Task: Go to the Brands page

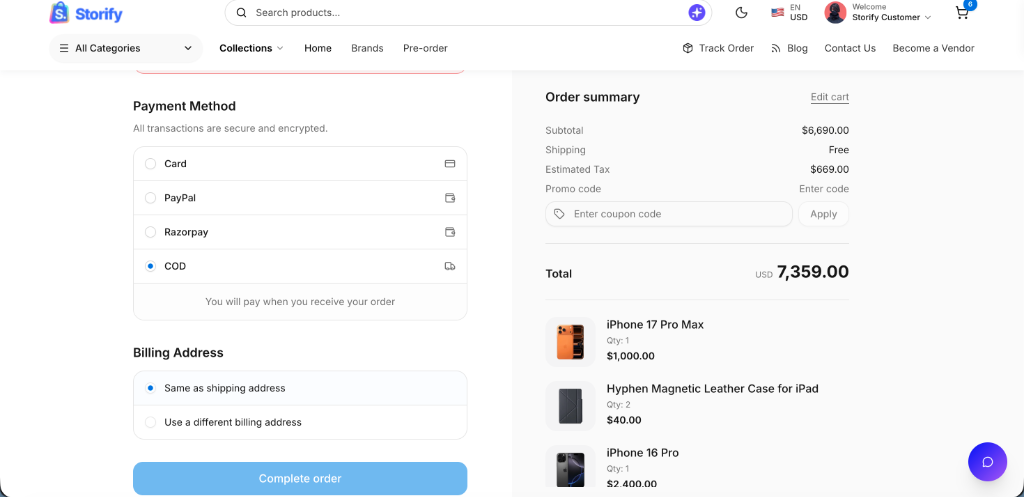Action: [367, 48]
